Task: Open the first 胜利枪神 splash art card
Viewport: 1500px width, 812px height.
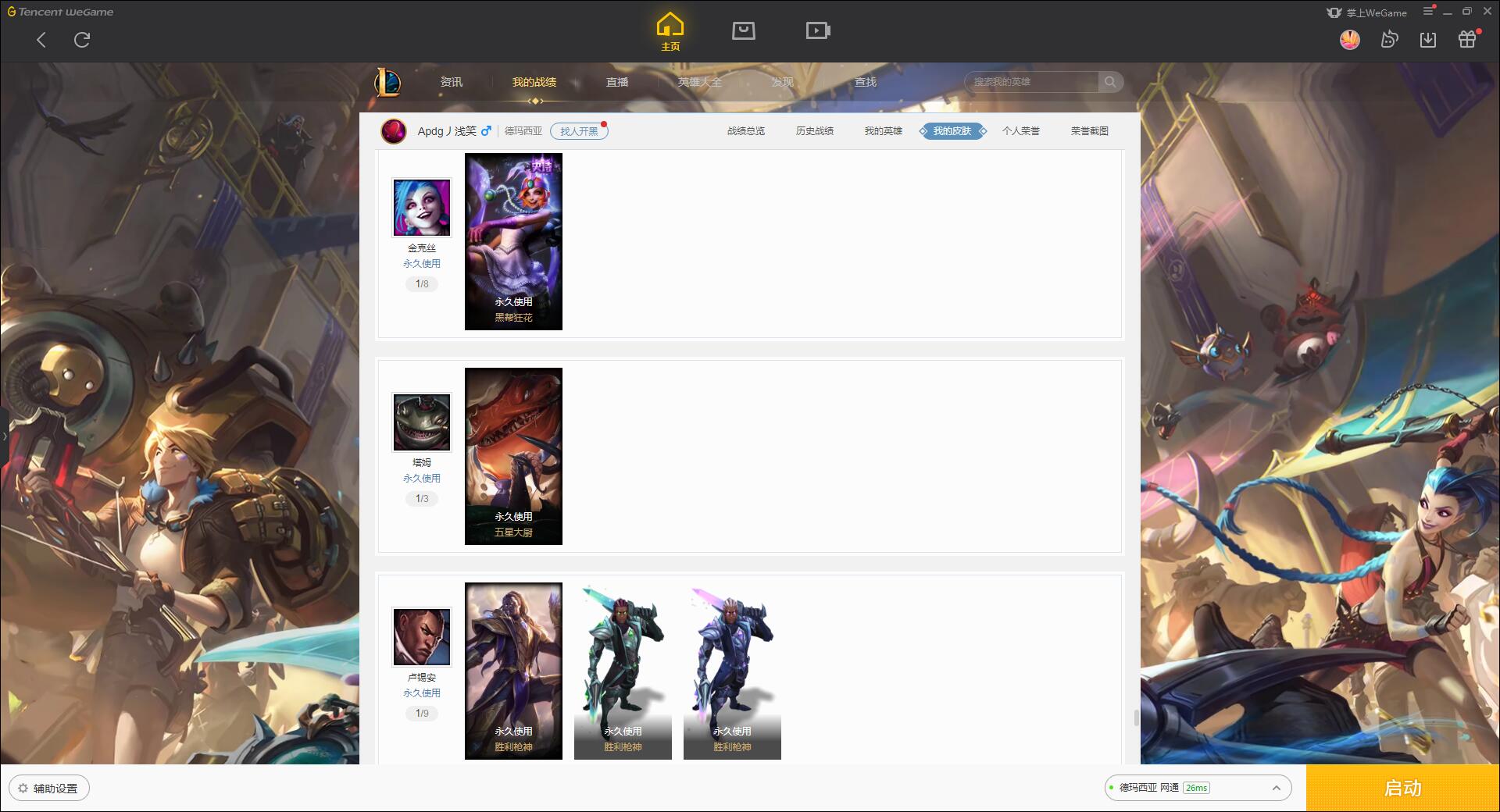Action: pyautogui.click(x=513, y=671)
